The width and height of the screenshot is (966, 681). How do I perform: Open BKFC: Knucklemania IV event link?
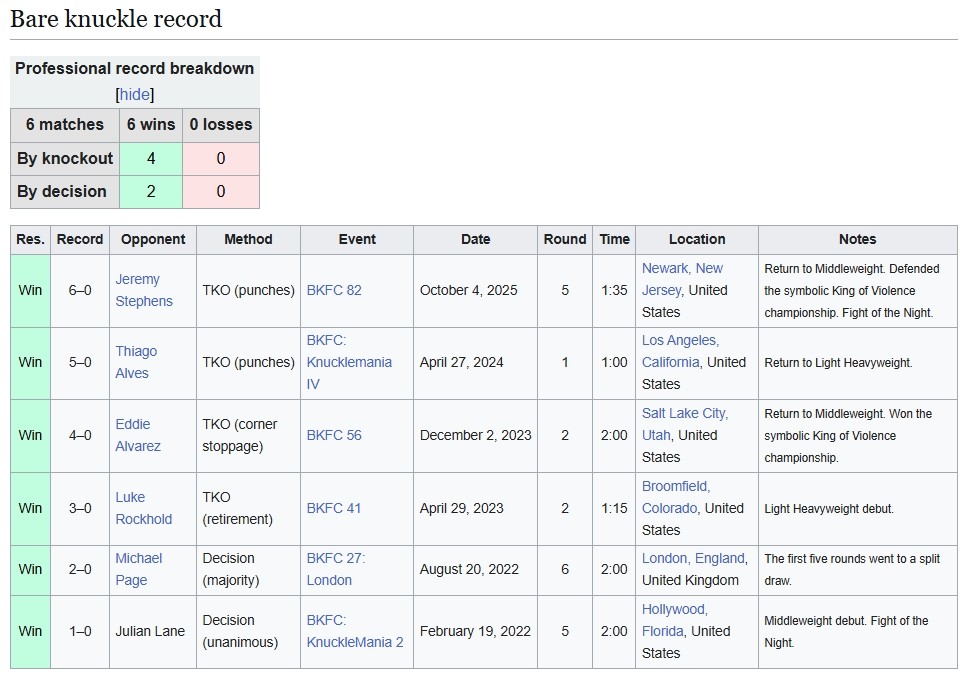coord(349,362)
